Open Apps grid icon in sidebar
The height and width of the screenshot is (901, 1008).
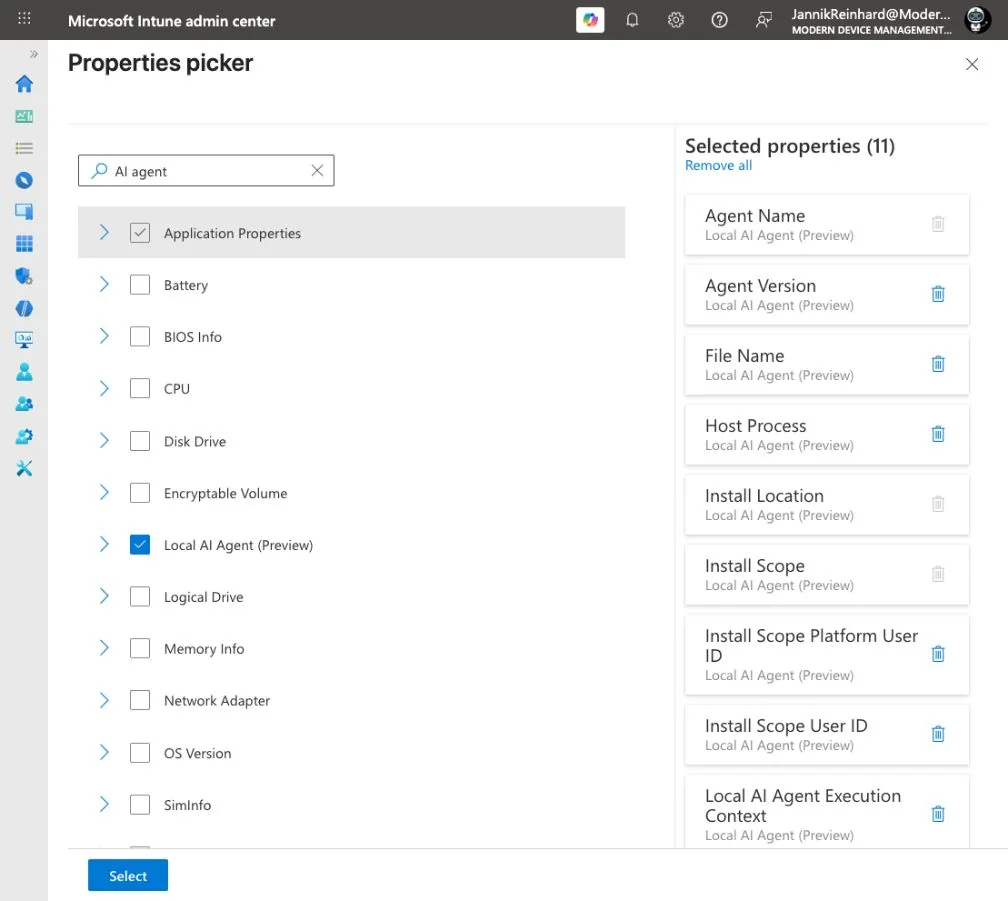pyautogui.click(x=24, y=244)
